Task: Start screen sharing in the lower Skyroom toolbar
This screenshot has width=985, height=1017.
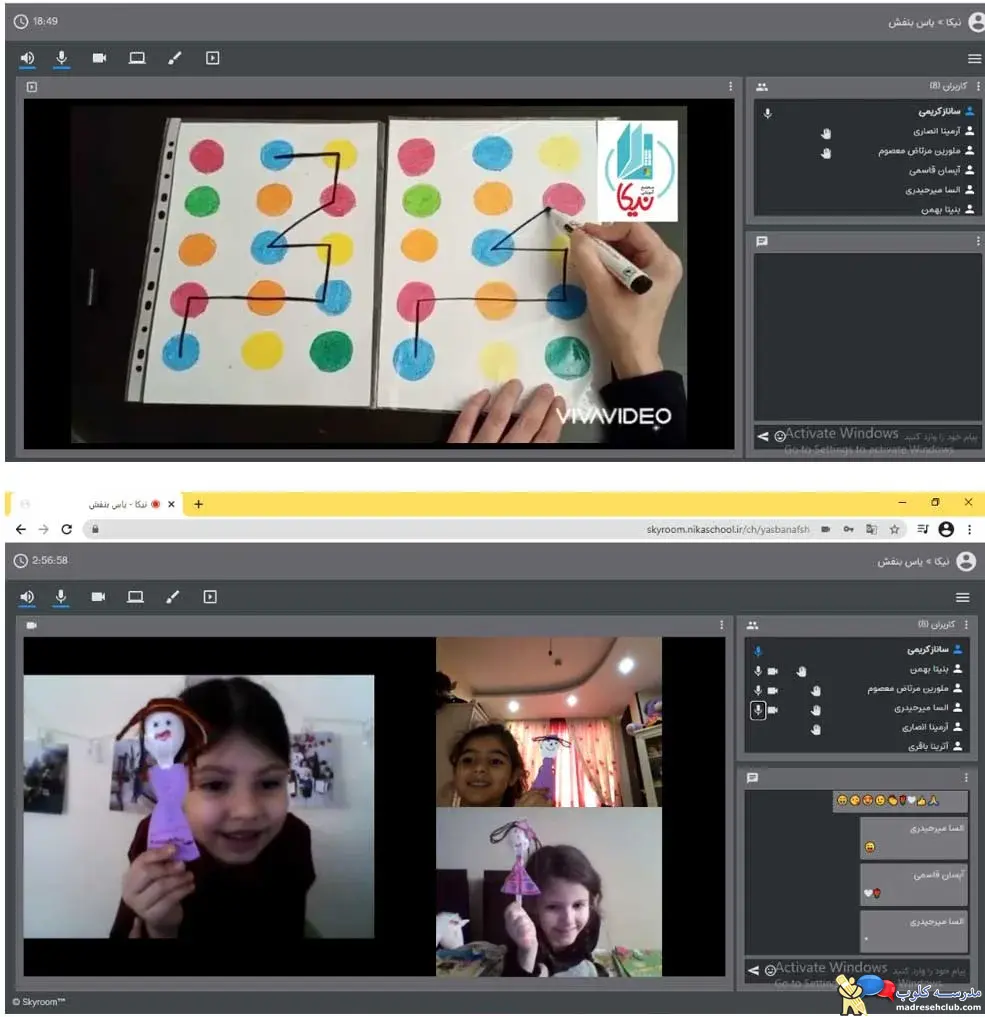Action: pos(135,597)
